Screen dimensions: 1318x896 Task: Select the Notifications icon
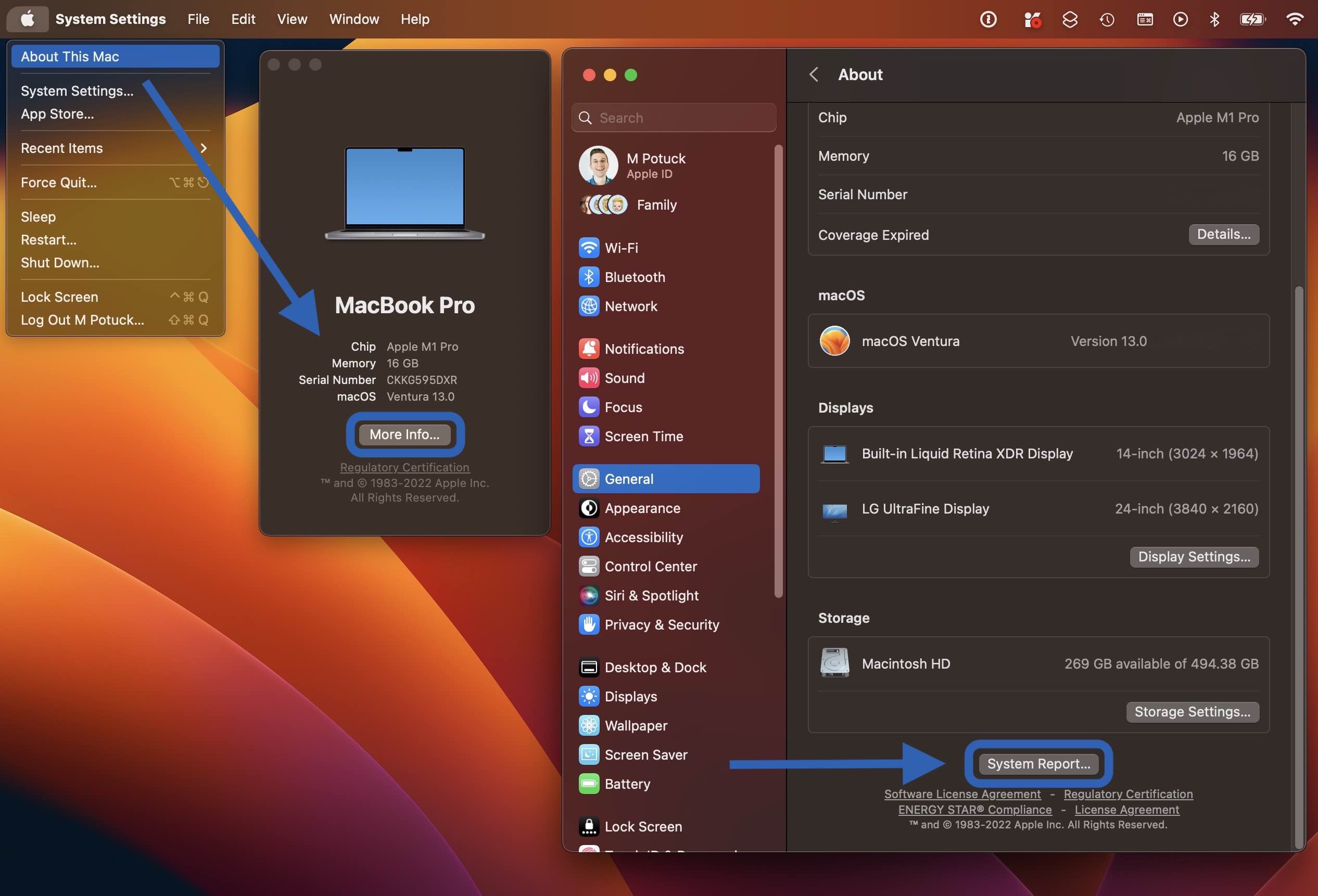pyautogui.click(x=587, y=348)
